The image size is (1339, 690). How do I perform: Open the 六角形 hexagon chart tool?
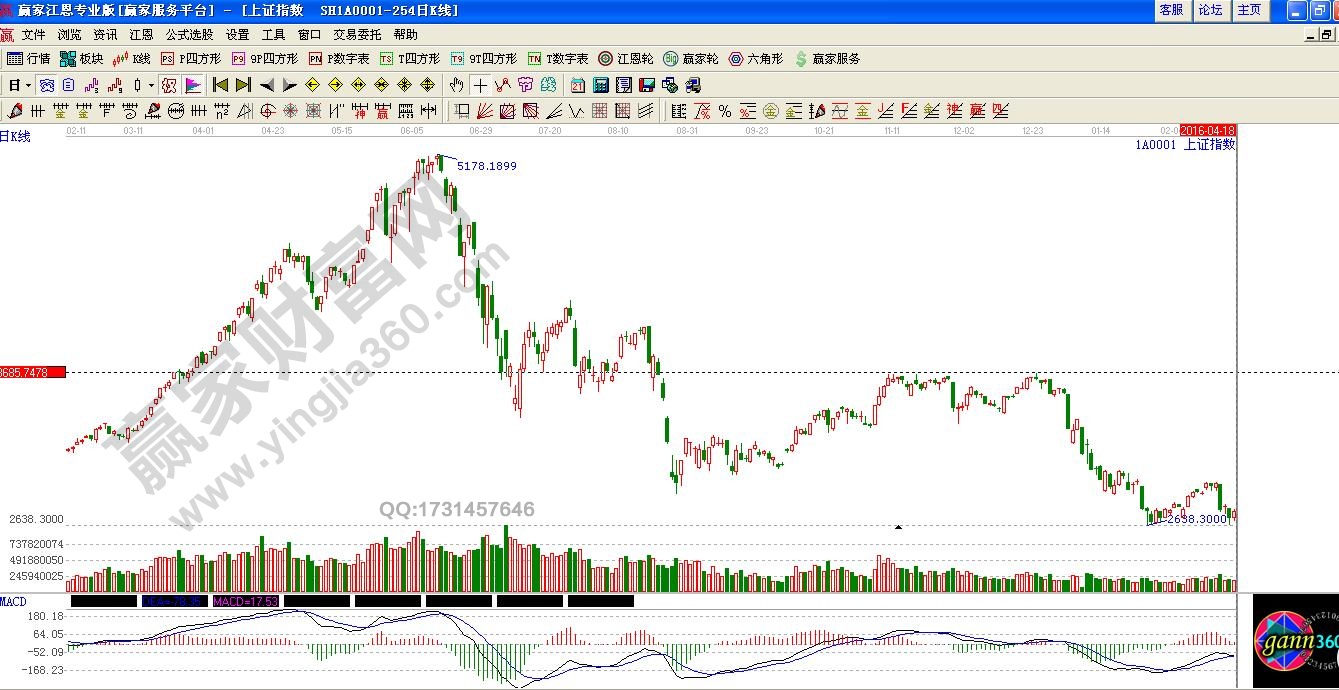[756, 59]
